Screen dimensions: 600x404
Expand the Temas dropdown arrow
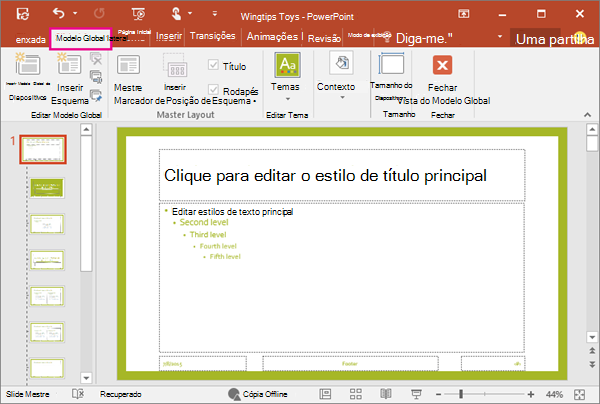(x=288, y=99)
